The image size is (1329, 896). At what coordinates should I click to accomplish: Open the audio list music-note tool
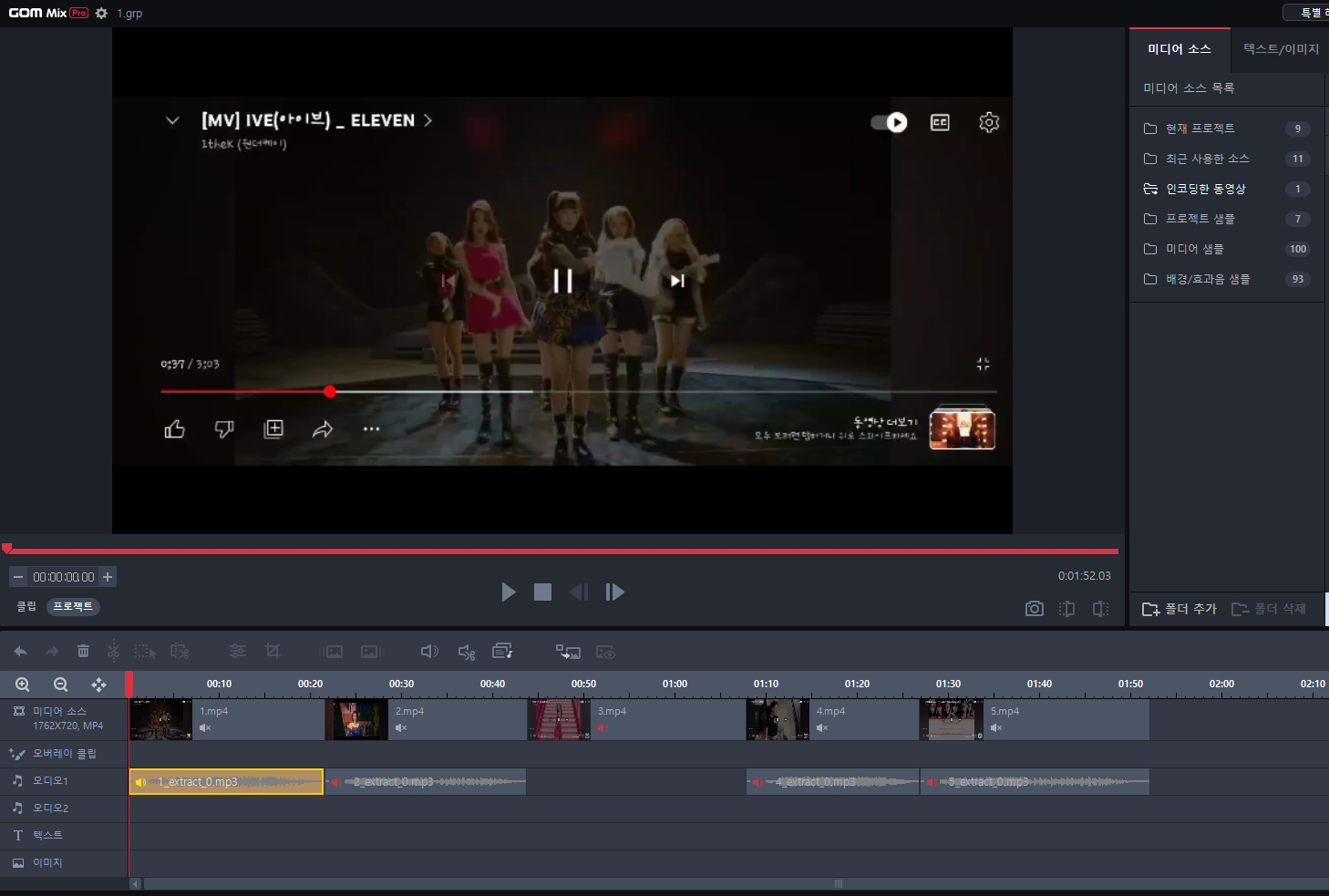point(502,651)
